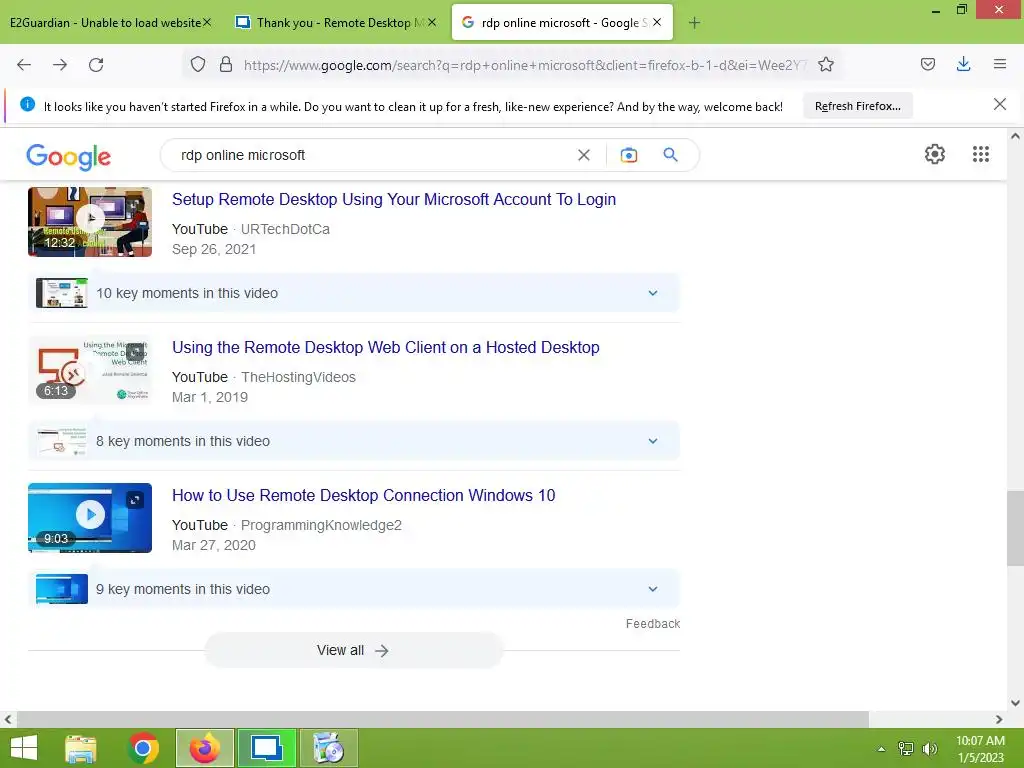Open the volume tray icon
Screen dimensions: 1024x768
click(929, 749)
